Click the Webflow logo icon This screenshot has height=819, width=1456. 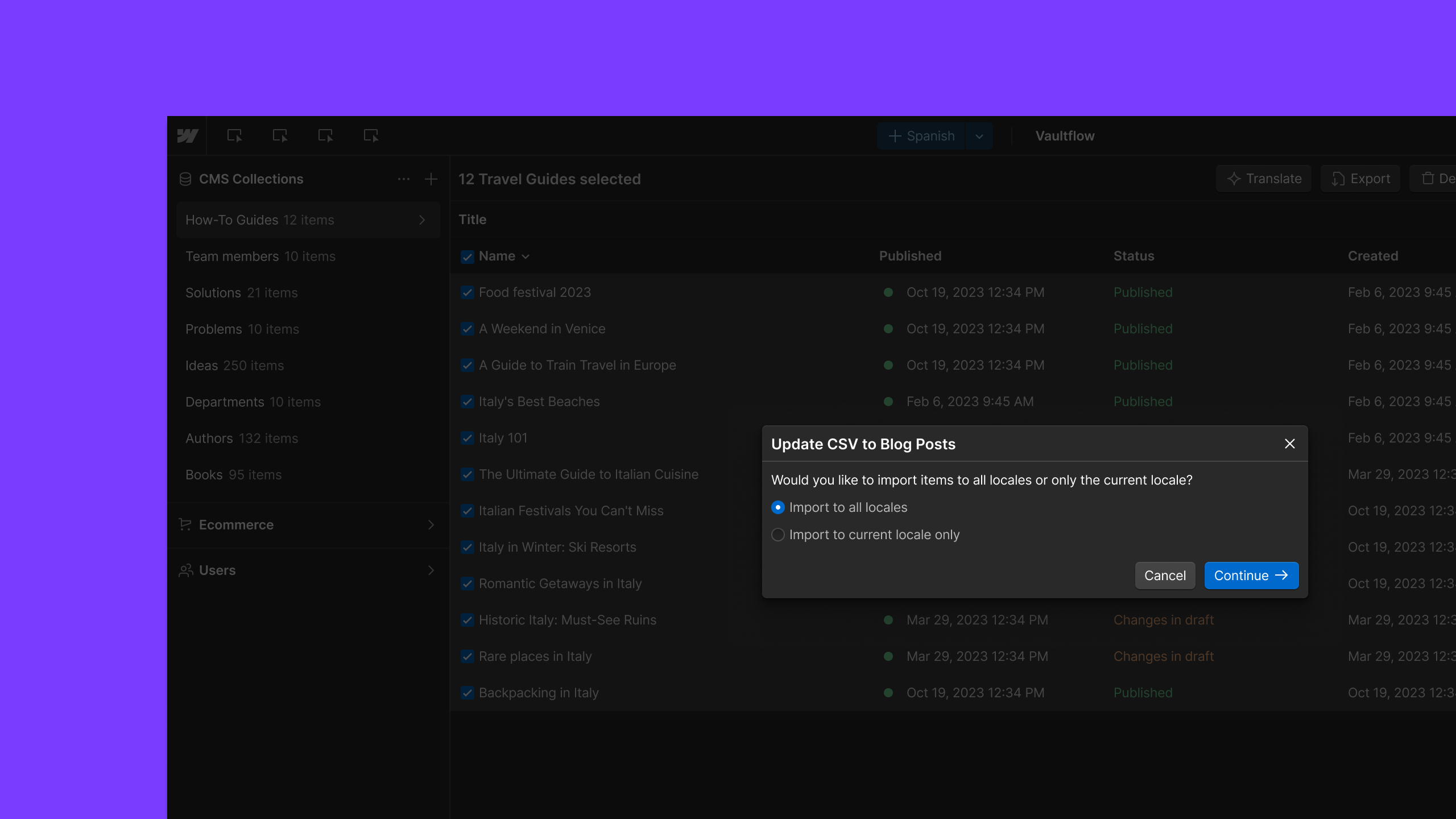[x=187, y=136]
